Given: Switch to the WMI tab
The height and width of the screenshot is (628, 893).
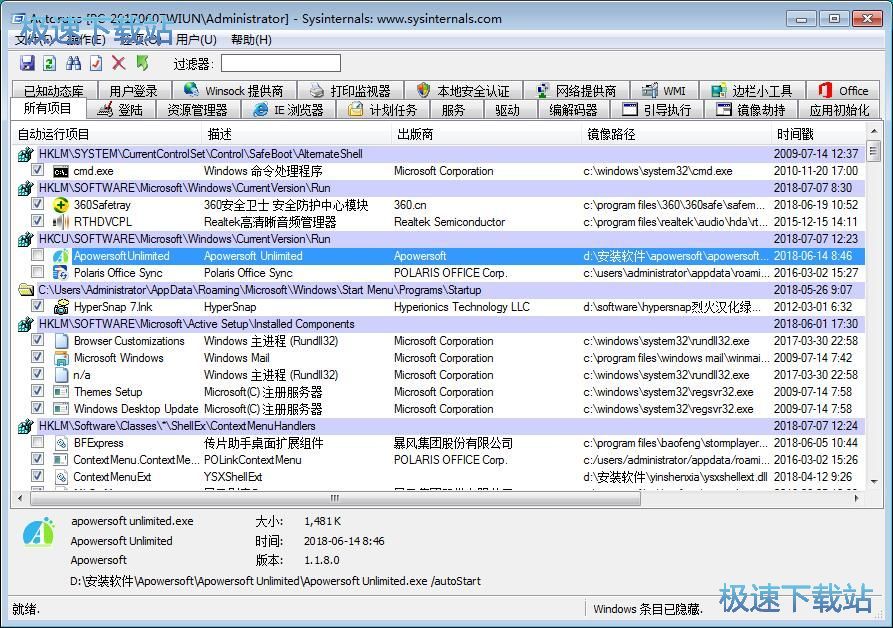Looking at the screenshot, I should coord(665,91).
